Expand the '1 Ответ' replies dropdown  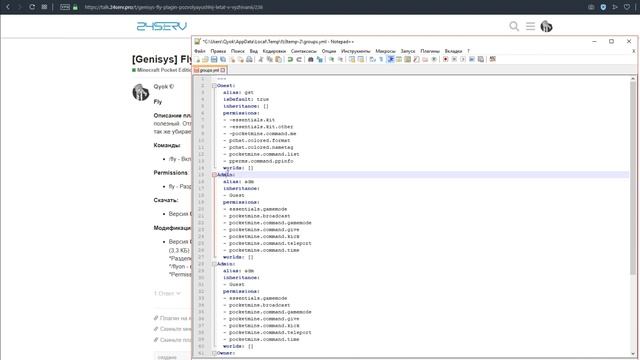[167, 293]
